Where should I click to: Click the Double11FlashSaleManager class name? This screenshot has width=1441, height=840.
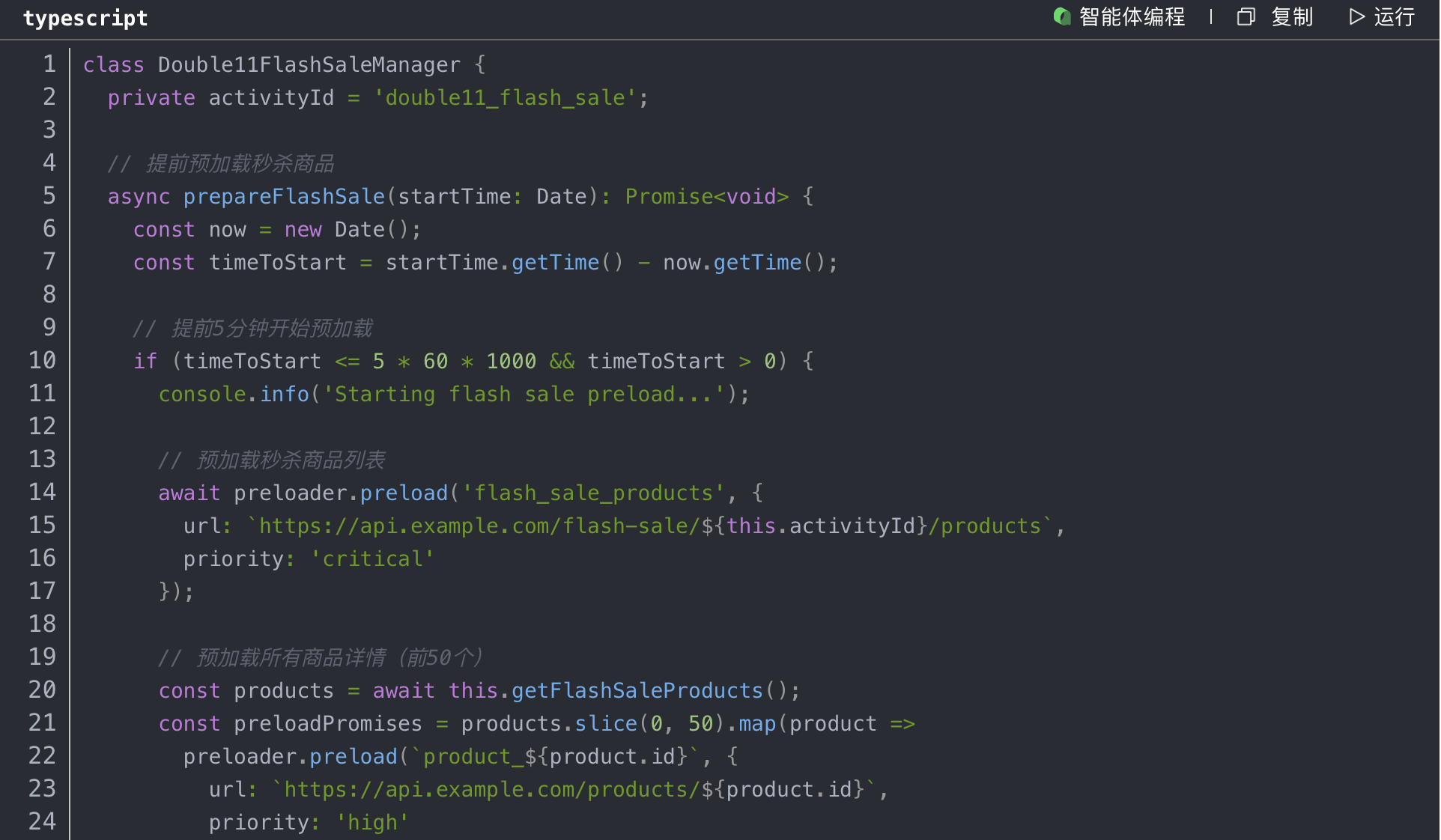[x=309, y=65]
